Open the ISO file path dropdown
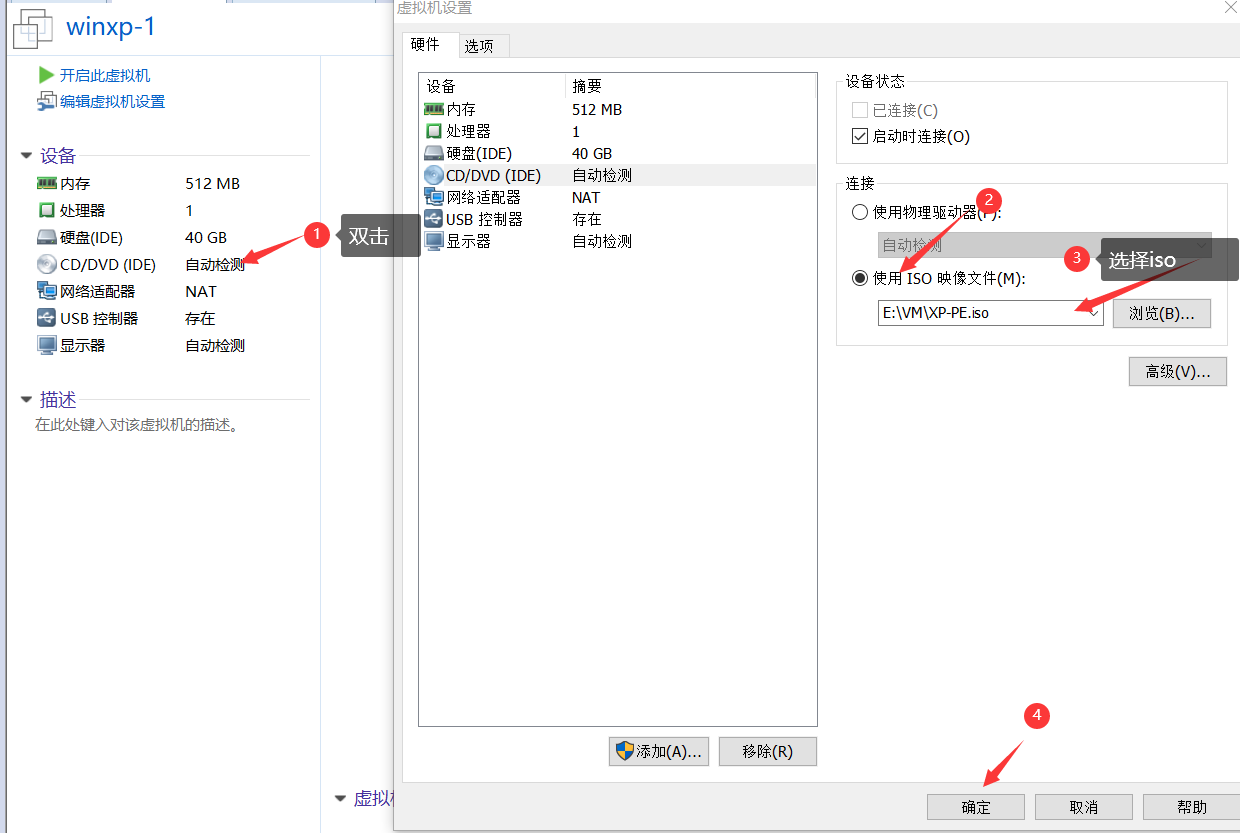 click(1092, 312)
